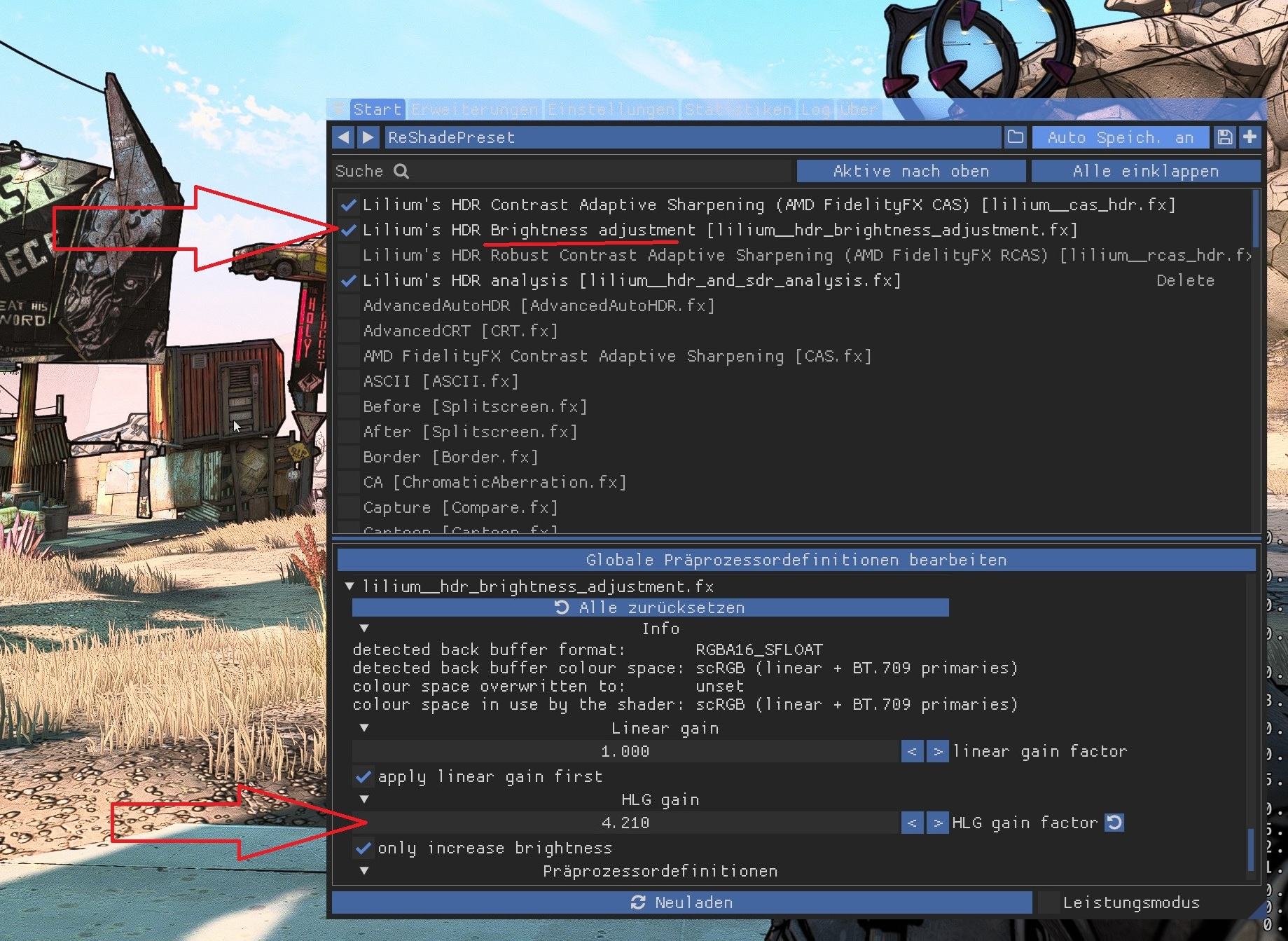This screenshot has height=941, width=1288.
Task: Click the 'RGBA16_SFLOAT' back buffer format value
Action: [759, 650]
